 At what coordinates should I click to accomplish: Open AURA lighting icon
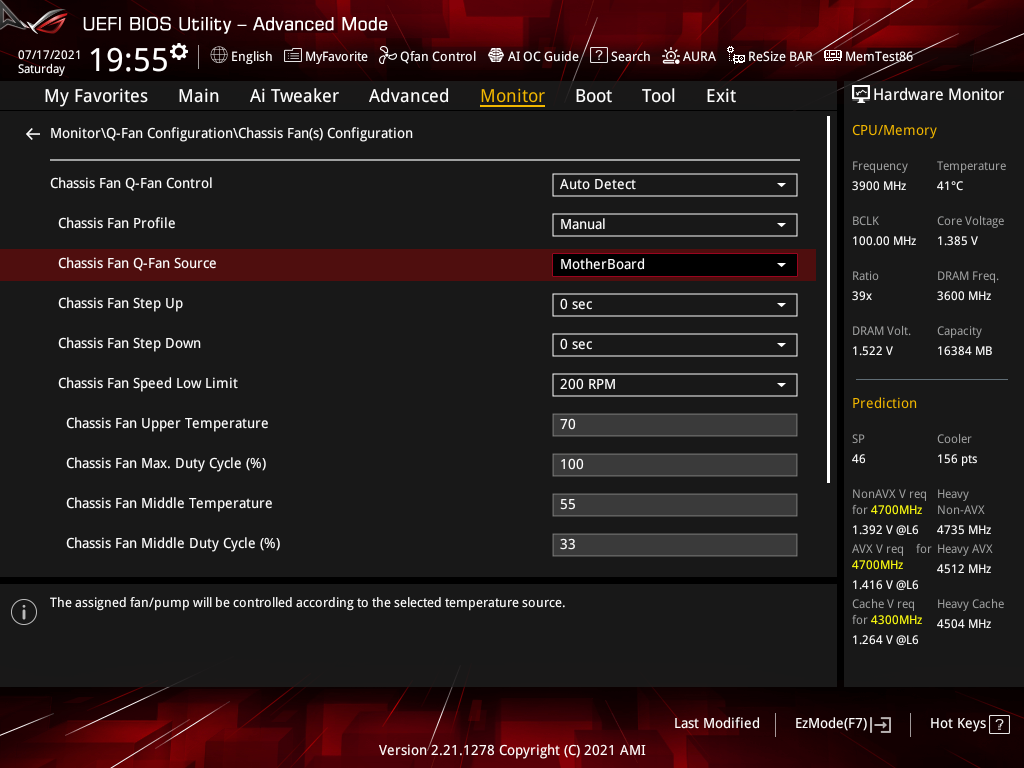pyautogui.click(x=671, y=56)
